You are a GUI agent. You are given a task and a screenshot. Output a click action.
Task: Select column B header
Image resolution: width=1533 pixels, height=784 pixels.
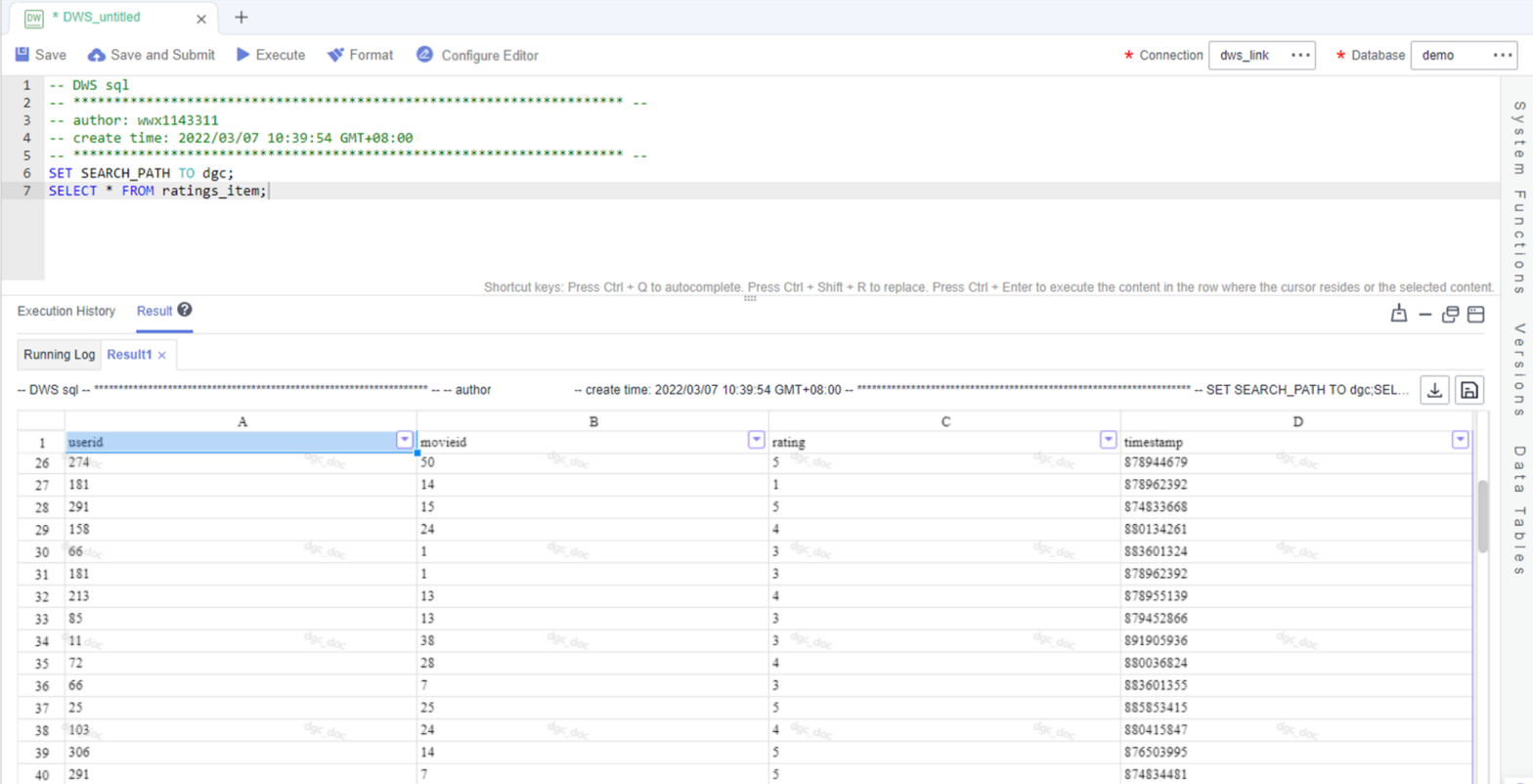tap(593, 421)
